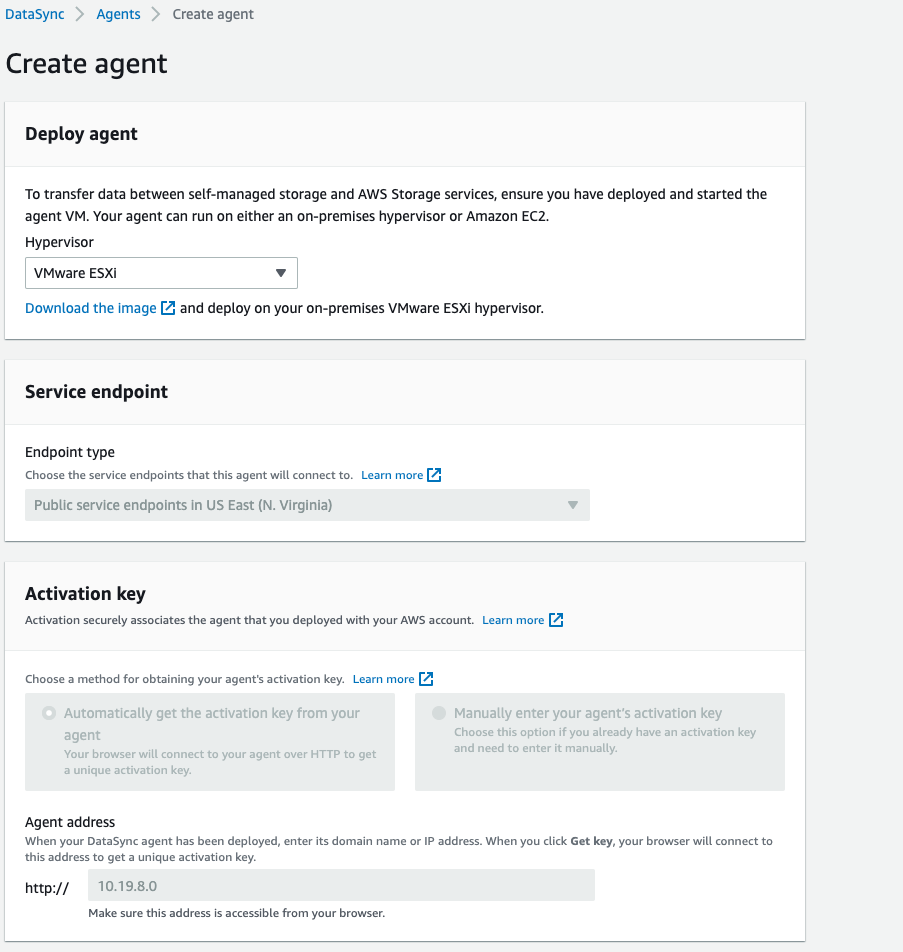This screenshot has height=952, width=903.
Task: Click the Activation key section heading
Action: tap(82, 594)
